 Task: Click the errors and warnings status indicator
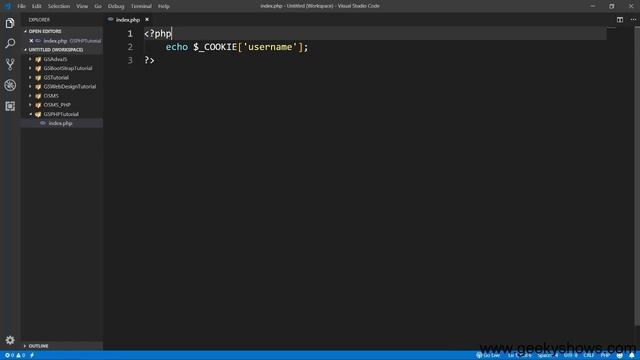pyautogui.click(x=15, y=356)
